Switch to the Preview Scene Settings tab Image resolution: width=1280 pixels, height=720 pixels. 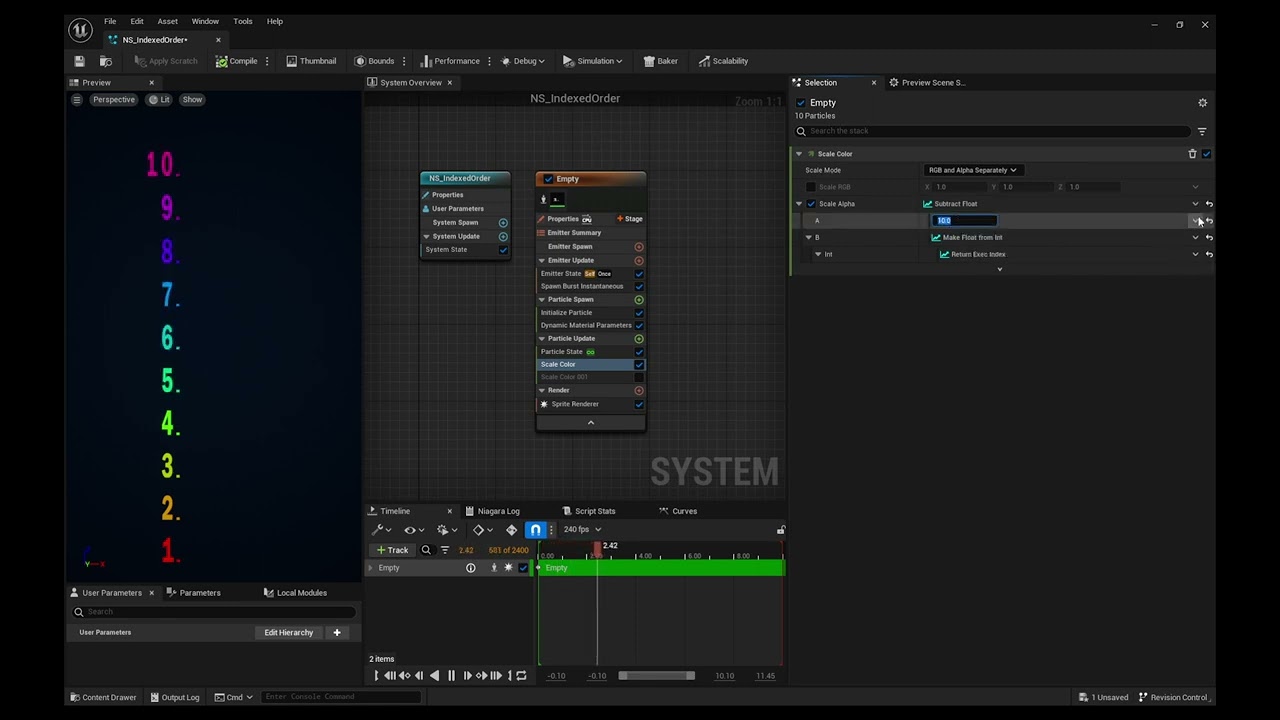[927, 83]
